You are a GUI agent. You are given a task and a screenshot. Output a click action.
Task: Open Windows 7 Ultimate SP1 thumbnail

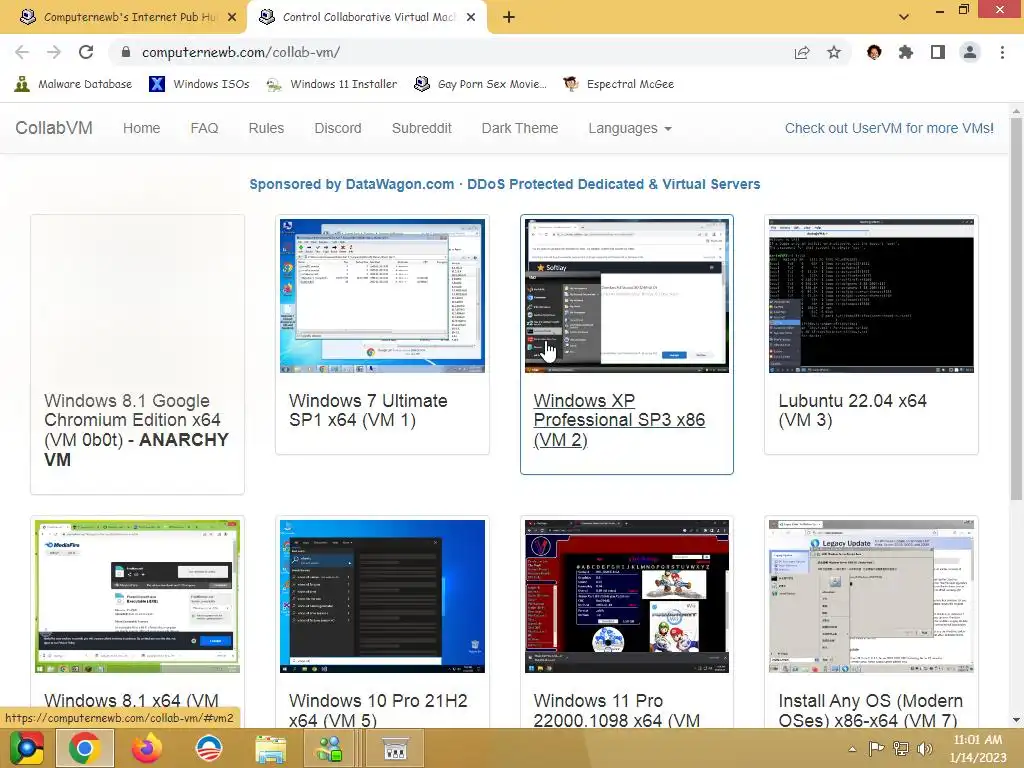[x=383, y=296]
